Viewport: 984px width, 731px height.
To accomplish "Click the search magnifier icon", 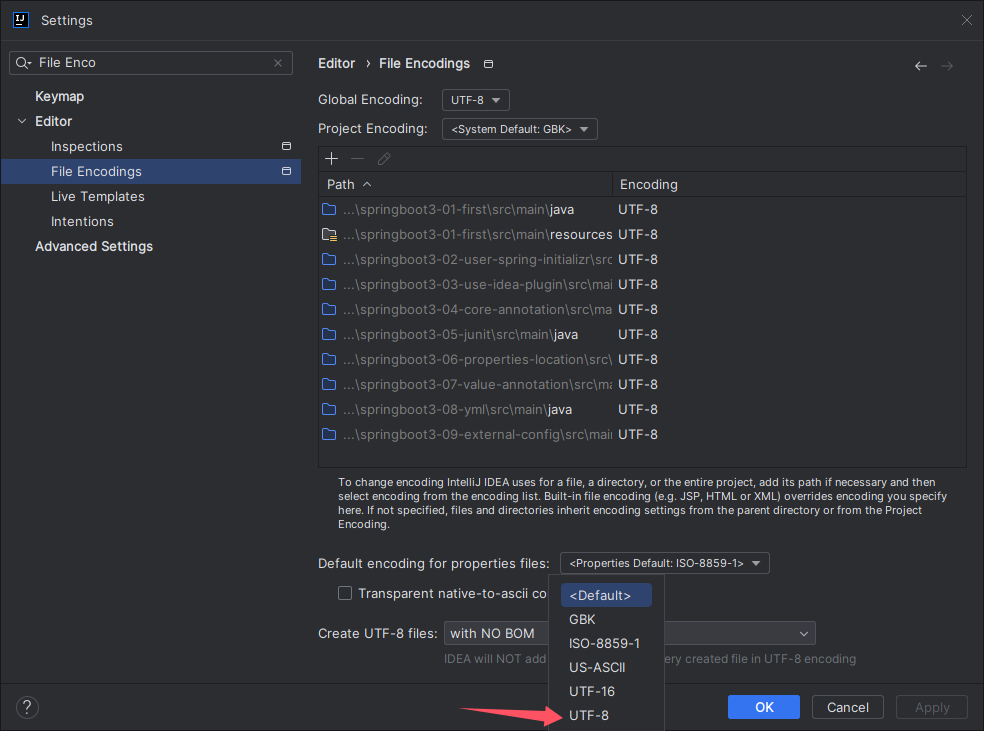I will pyautogui.click(x=24, y=63).
